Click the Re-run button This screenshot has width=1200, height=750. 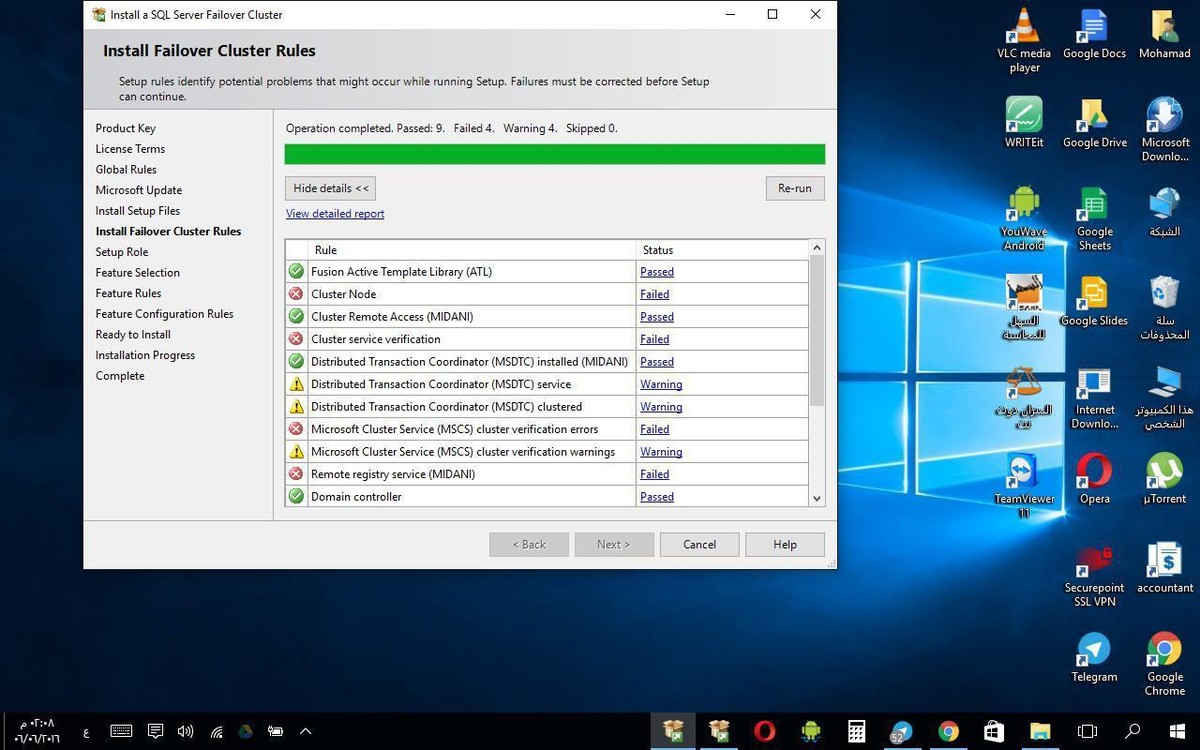point(795,188)
